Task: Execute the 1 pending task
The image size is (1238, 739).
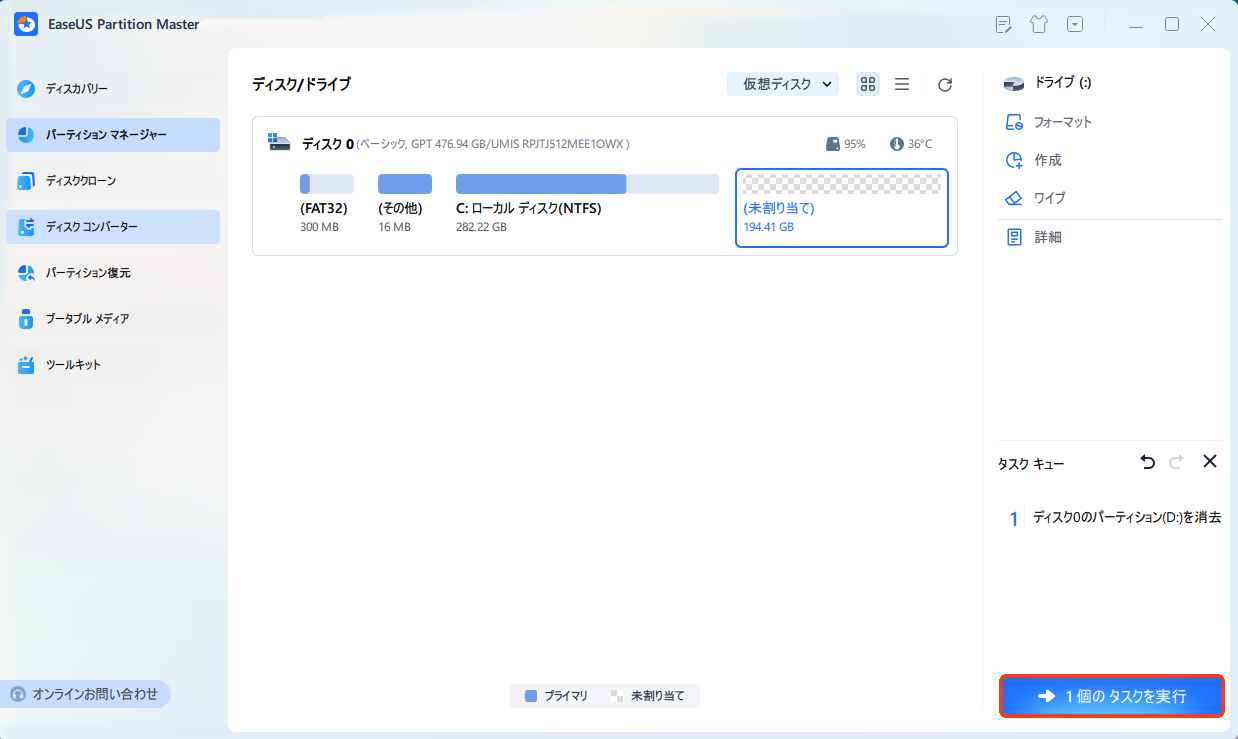Action: [1112, 696]
